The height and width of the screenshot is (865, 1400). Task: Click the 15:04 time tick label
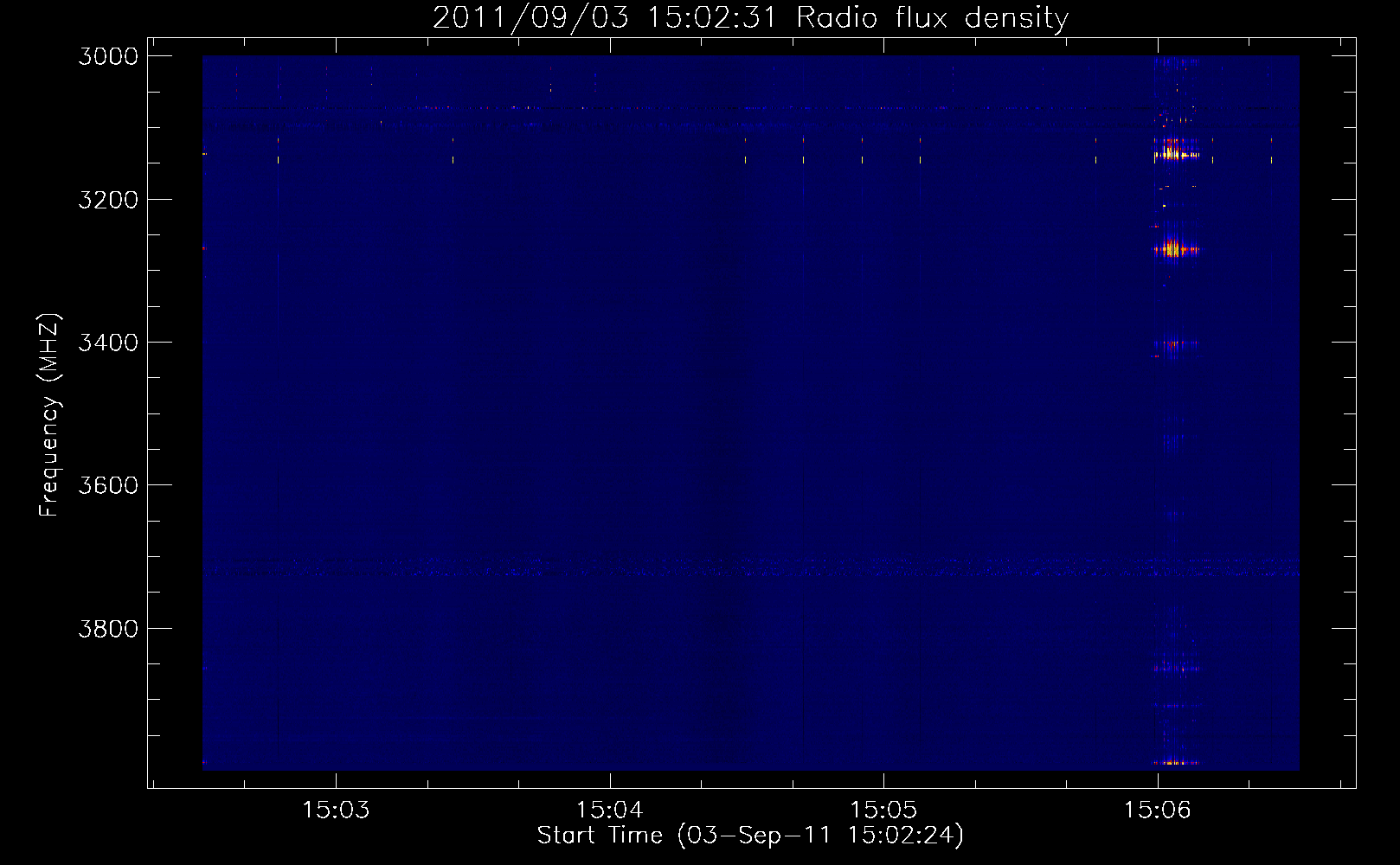coord(610,811)
